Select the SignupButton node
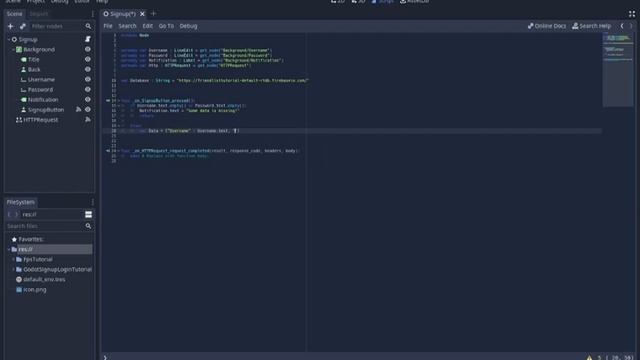The image size is (640, 360). [x=46, y=110]
